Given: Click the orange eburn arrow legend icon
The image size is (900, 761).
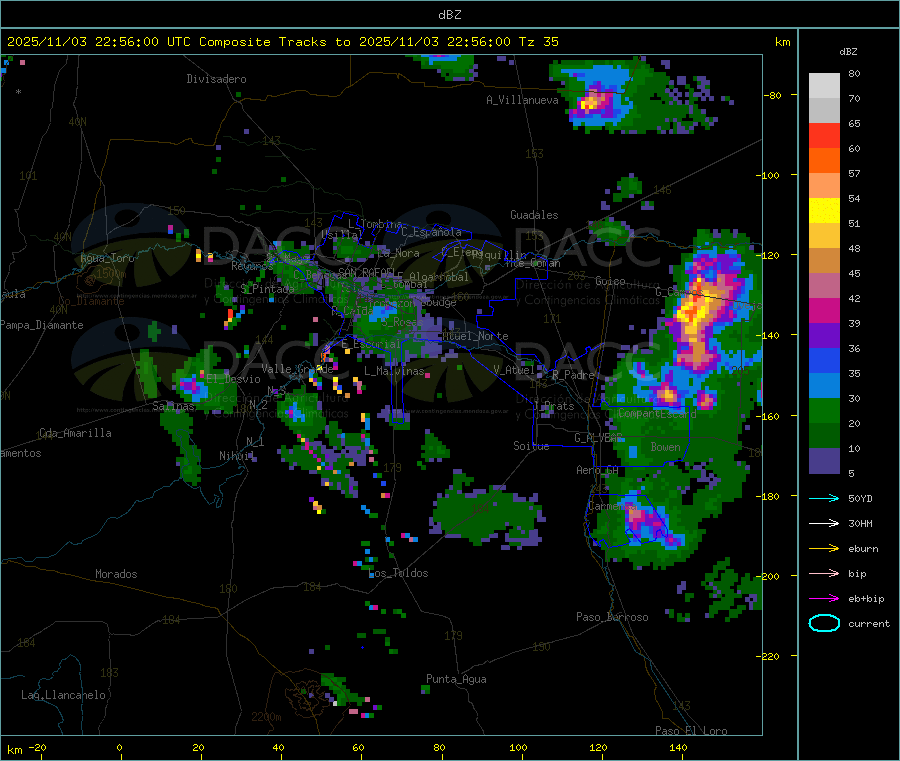Looking at the screenshot, I should [824, 548].
